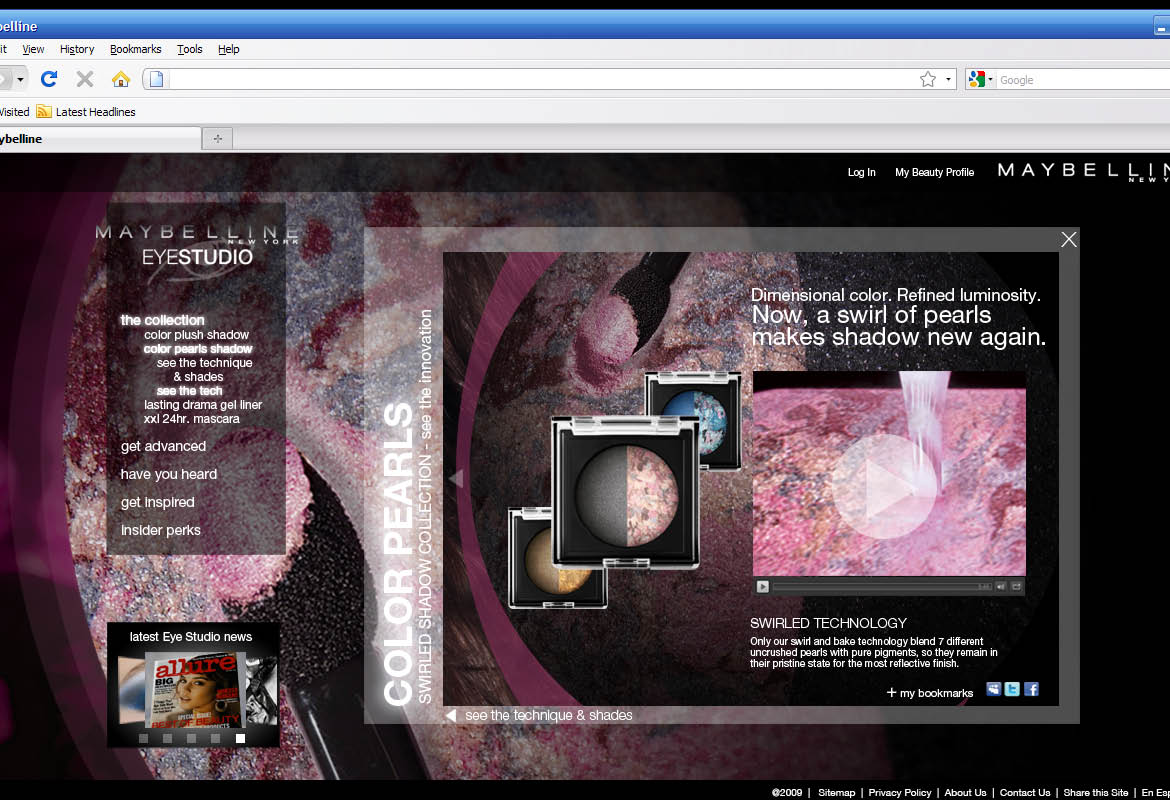Open the Allure magazine news thumbnail
The width and height of the screenshot is (1170, 800).
click(194, 689)
